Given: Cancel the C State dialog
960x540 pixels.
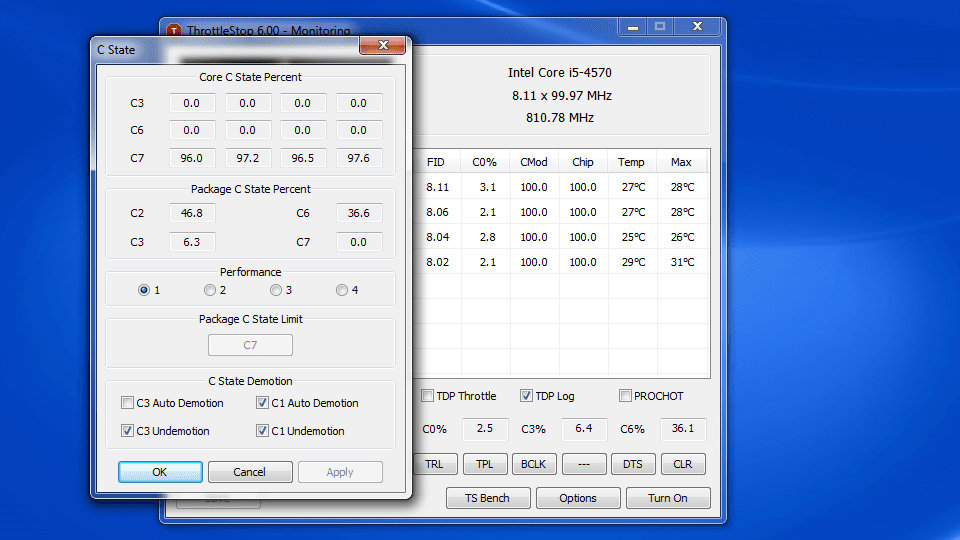Looking at the screenshot, I should tap(250, 472).
